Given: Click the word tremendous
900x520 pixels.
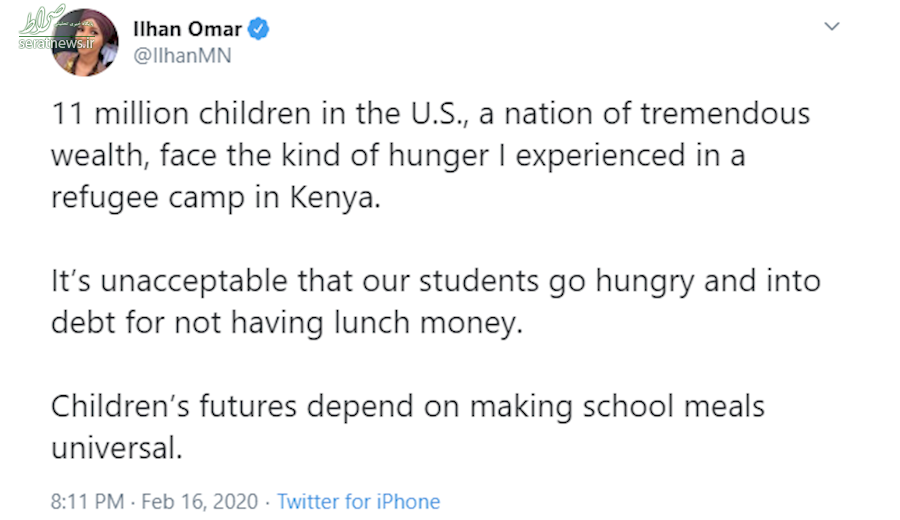Looking at the screenshot, I should point(726,114).
